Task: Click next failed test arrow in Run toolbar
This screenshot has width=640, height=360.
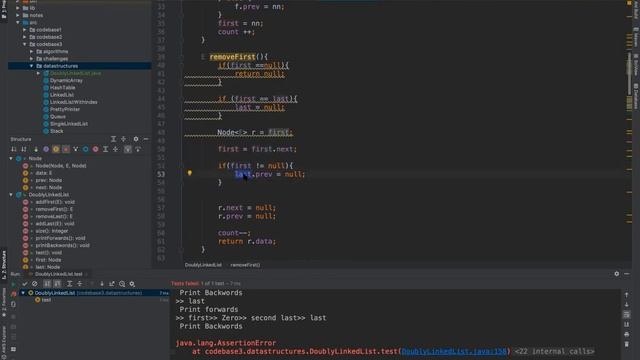Action: click(102, 284)
